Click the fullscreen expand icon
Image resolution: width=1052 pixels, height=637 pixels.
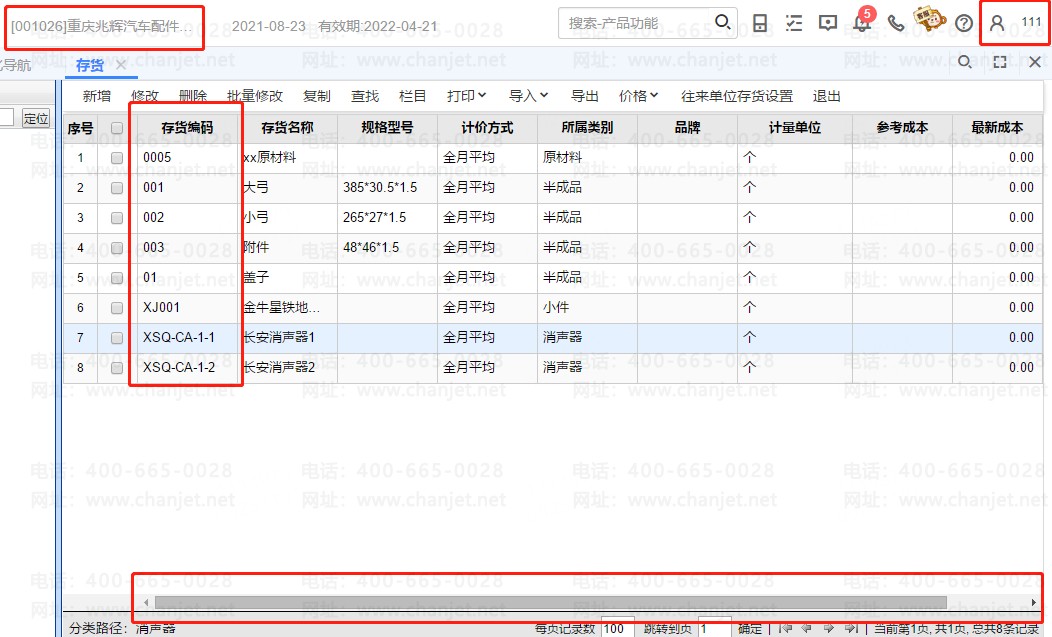coord(1000,63)
